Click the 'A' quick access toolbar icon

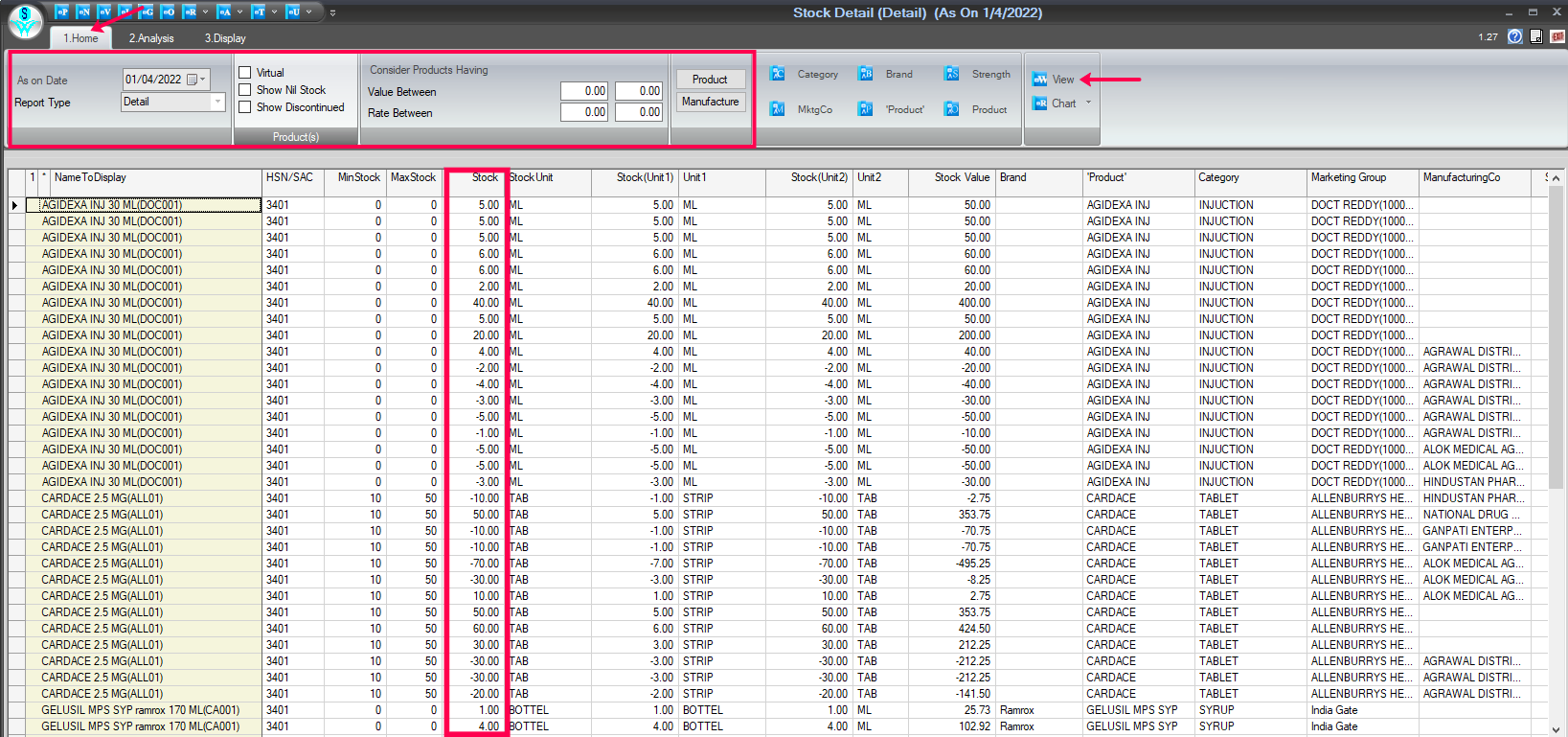click(223, 12)
